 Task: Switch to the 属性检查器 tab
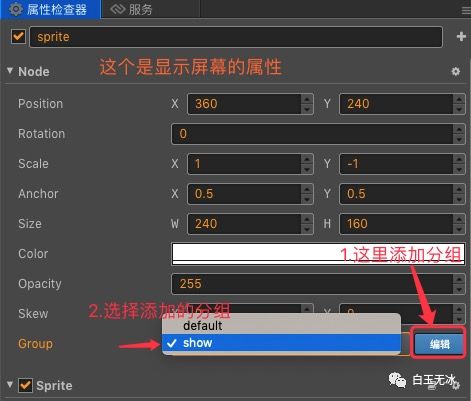[50, 9]
